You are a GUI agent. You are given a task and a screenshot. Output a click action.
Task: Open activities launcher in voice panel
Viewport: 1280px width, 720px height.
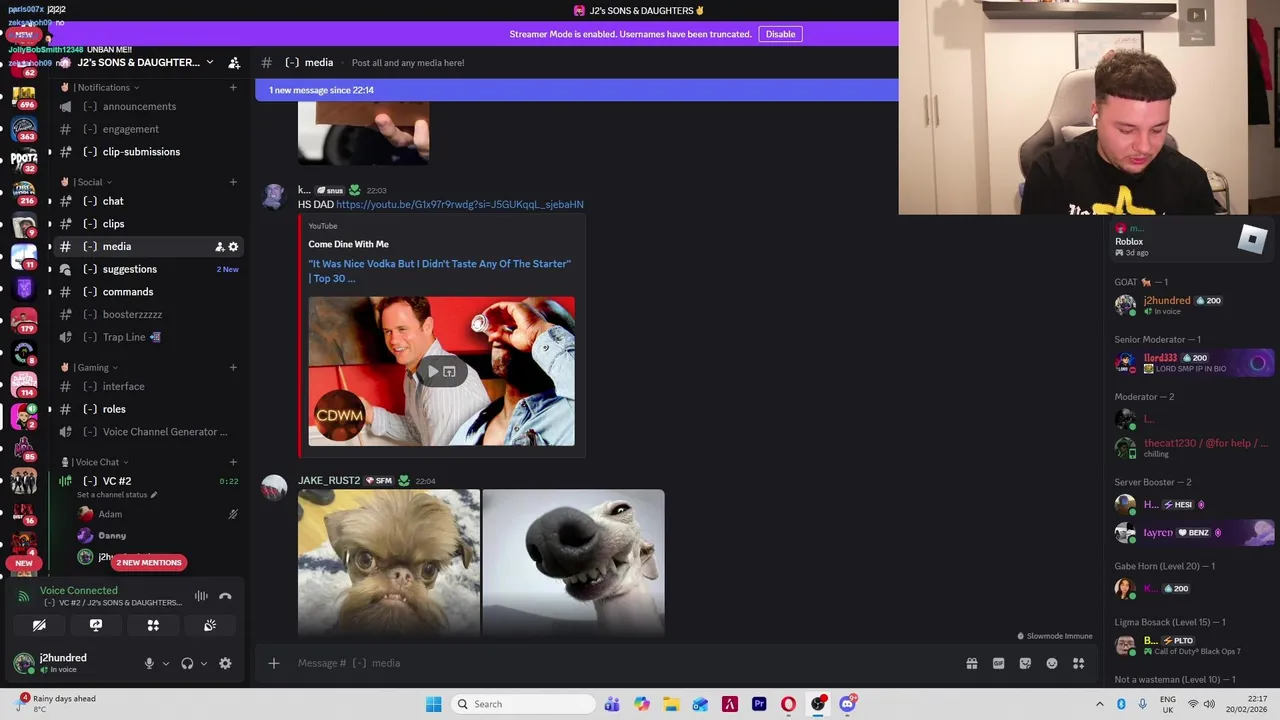pos(153,625)
